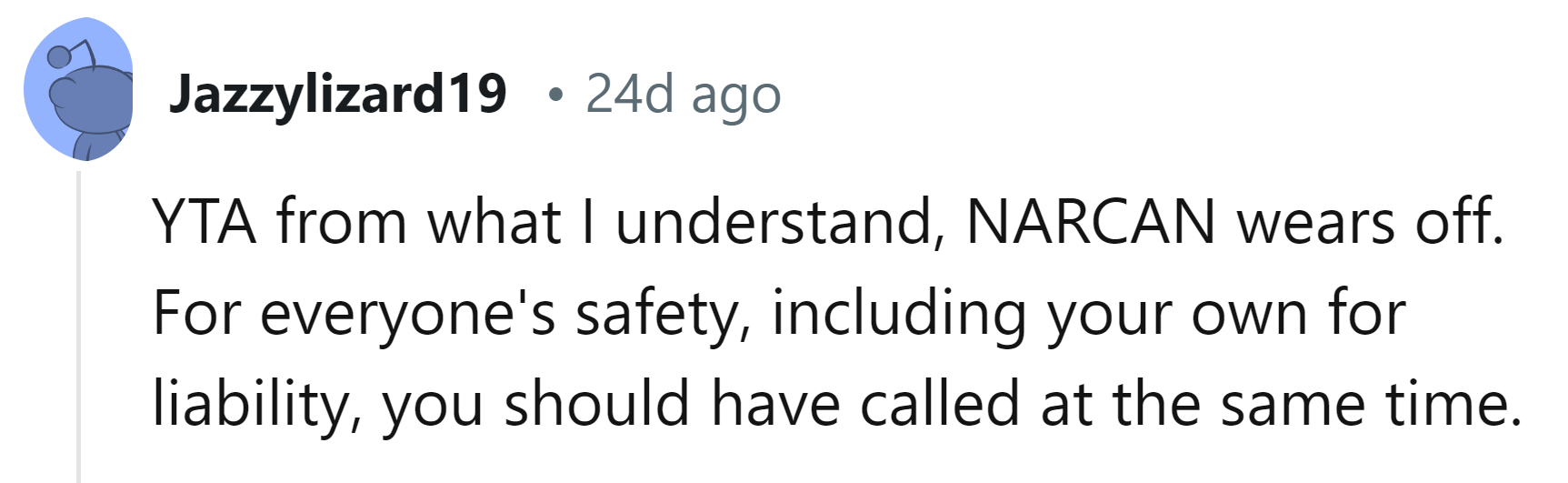Viewport: 1568px width, 483px height.
Task: Click the word YTA in the comment
Action: [x=204, y=221]
